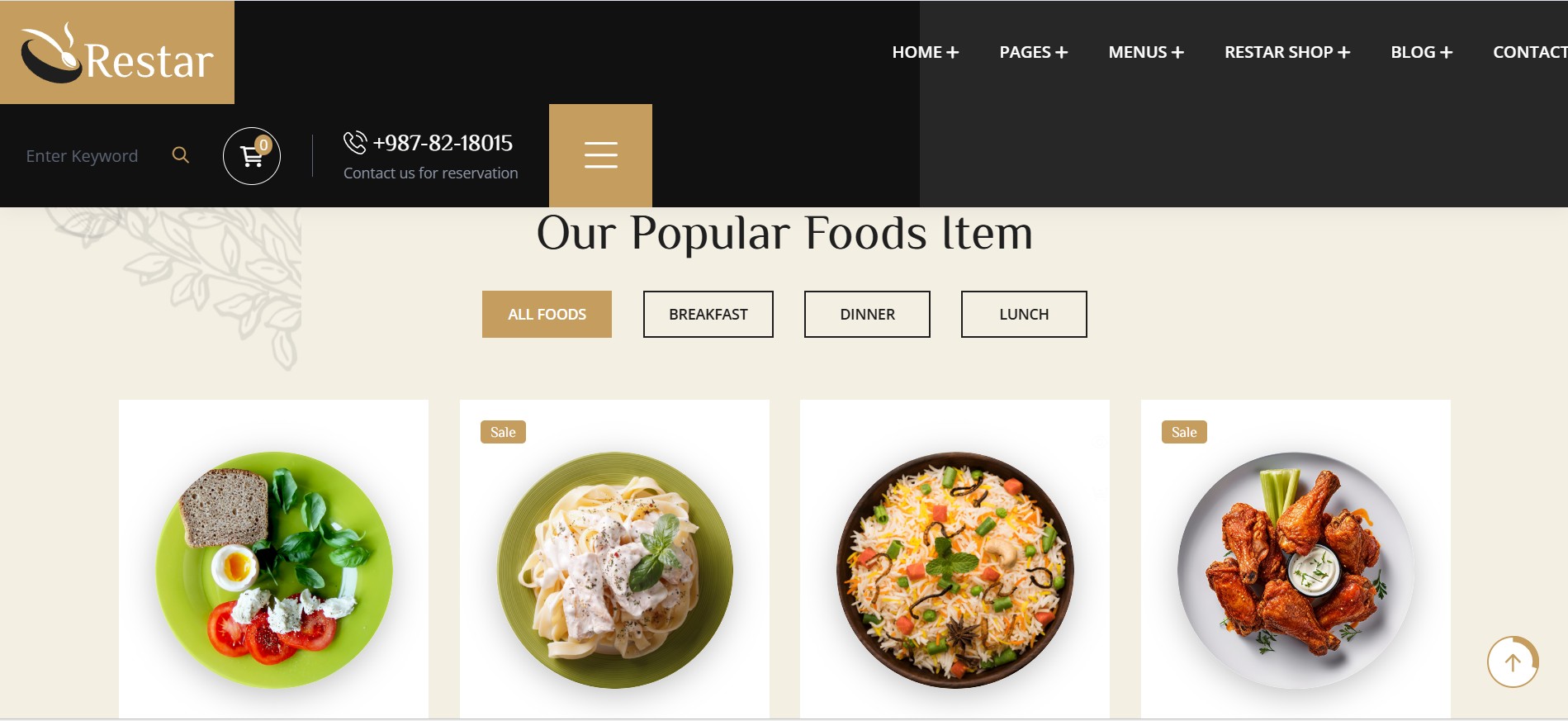Click the phone handset icon
This screenshot has width=1568, height=721.
(355, 143)
